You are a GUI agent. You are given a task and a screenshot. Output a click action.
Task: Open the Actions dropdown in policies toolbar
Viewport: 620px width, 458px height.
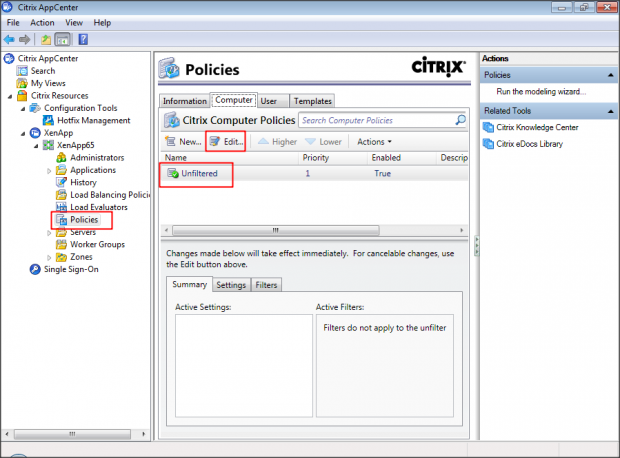click(374, 142)
